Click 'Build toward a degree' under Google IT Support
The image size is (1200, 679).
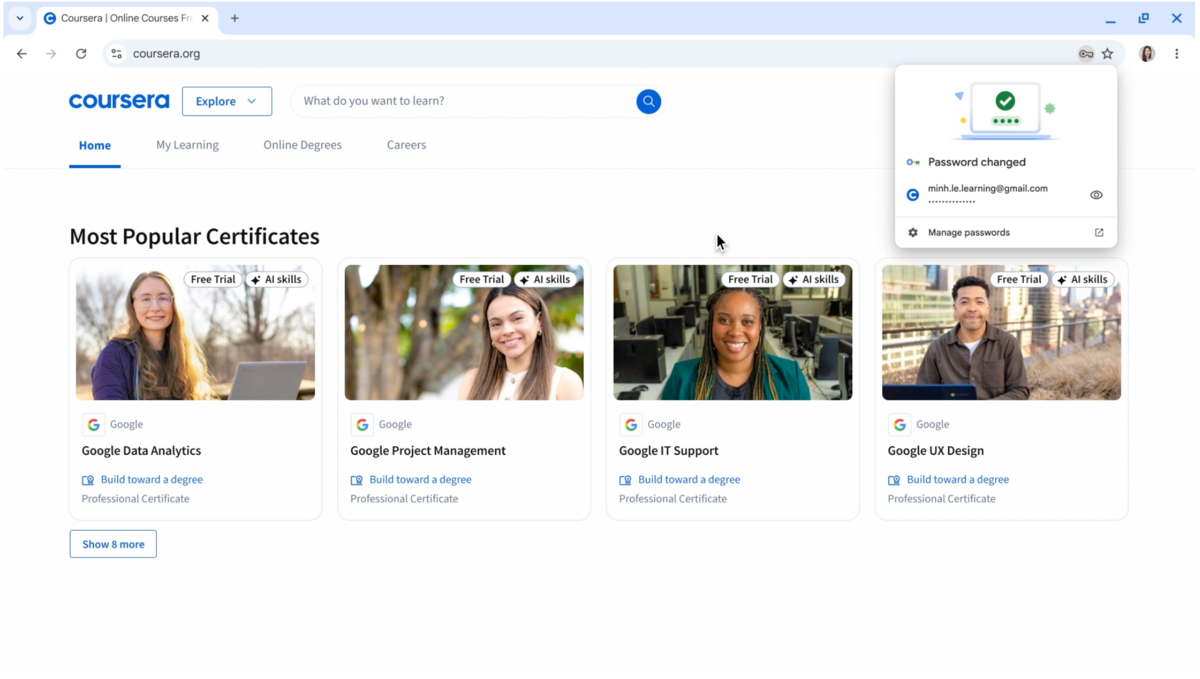[x=689, y=480]
